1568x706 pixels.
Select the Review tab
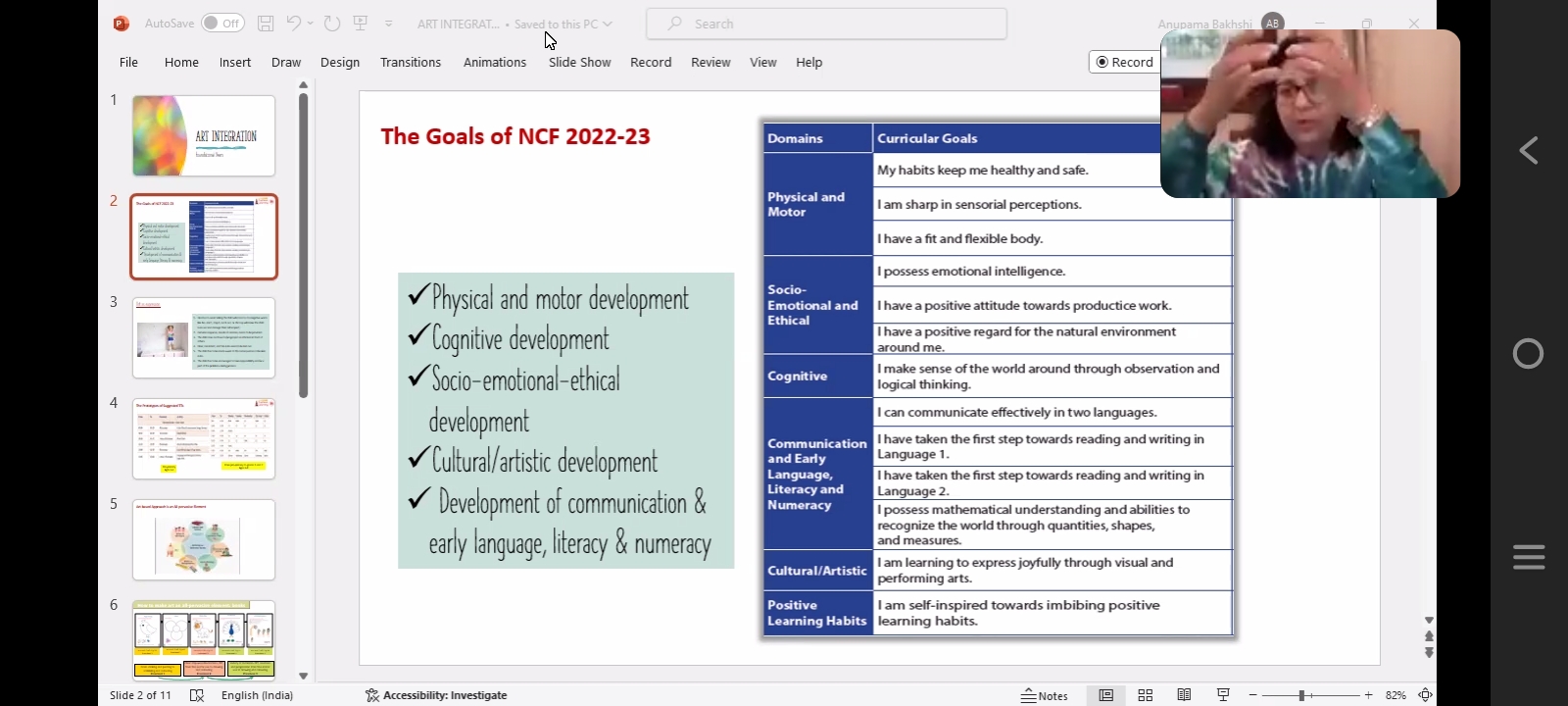click(x=710, y=62)
